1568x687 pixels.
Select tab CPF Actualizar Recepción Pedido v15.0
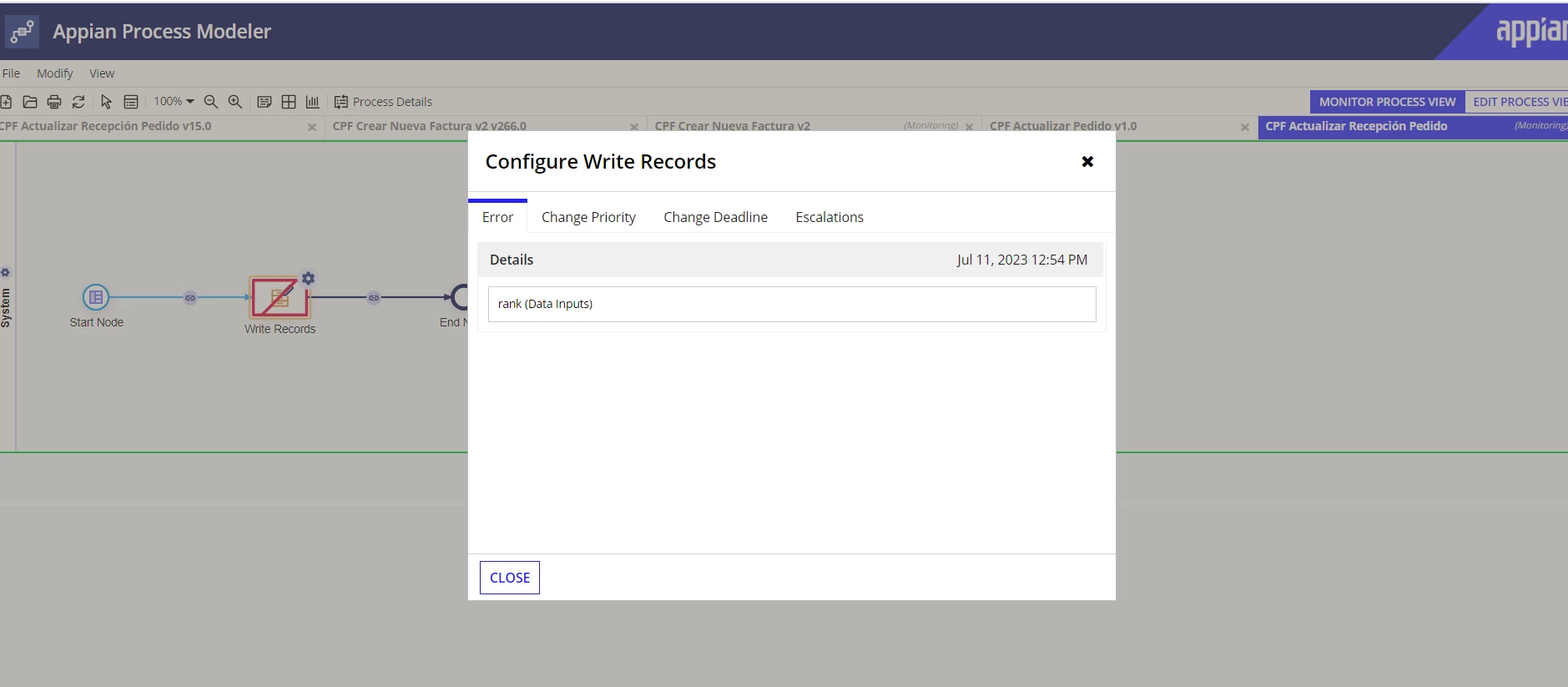click(105, 126)
